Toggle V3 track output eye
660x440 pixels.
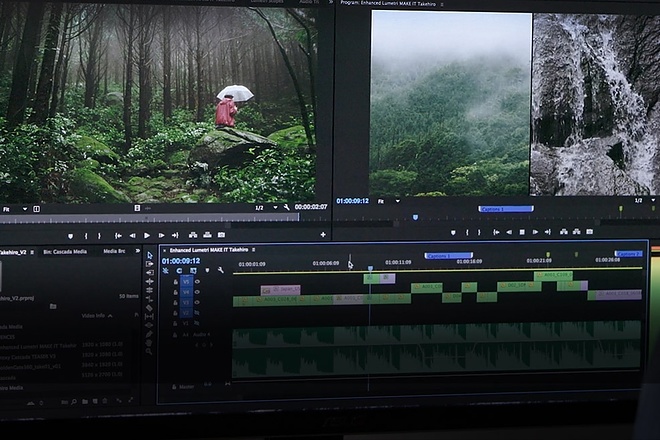click(x=197, y=302)
